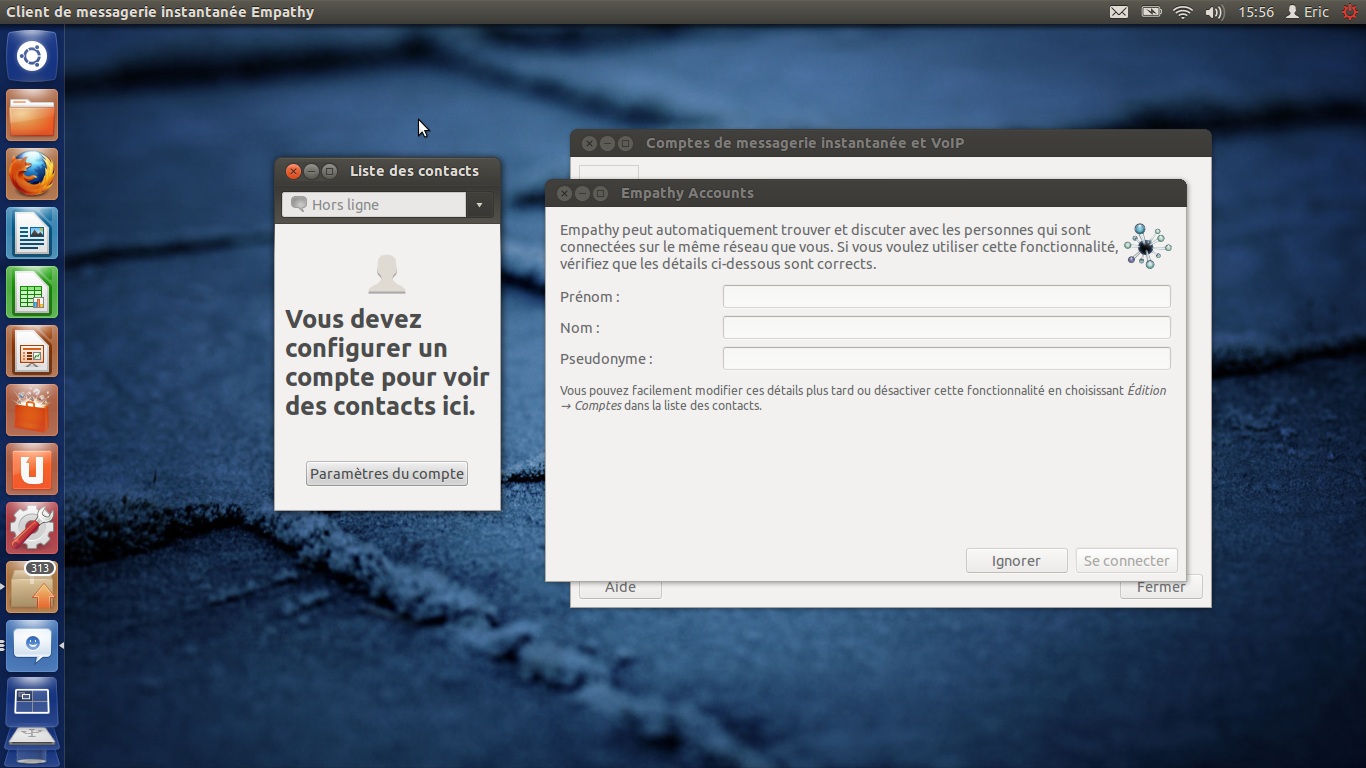Open Ubuntu Software Center
This screenshot has width=1366, height=768.
click(32, 410)
